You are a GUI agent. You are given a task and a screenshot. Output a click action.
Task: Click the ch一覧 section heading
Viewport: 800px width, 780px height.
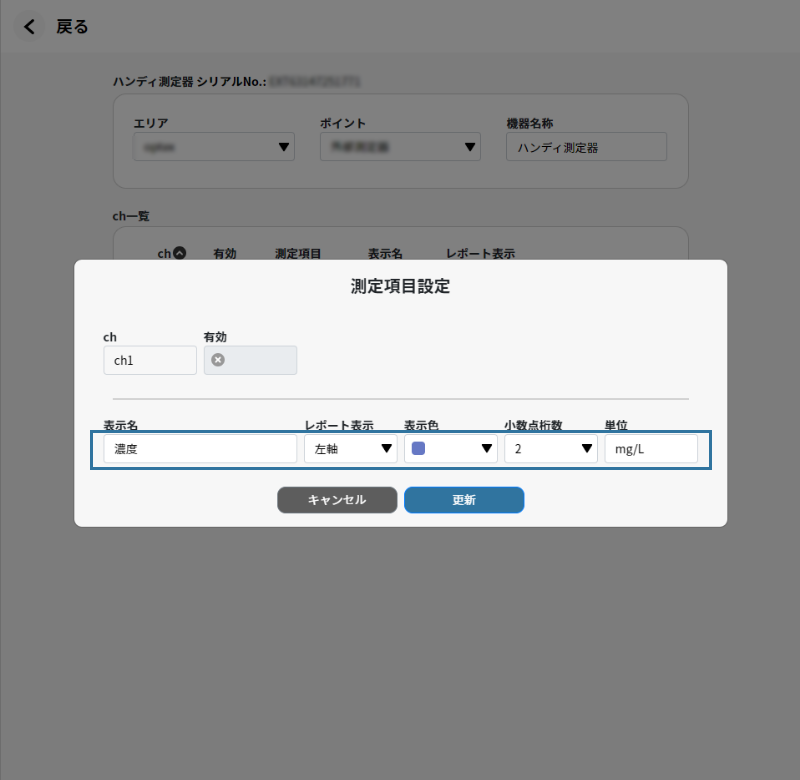pos(131,216)
